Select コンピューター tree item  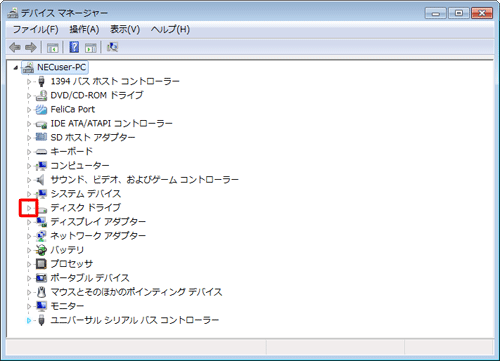click(80, 166)
